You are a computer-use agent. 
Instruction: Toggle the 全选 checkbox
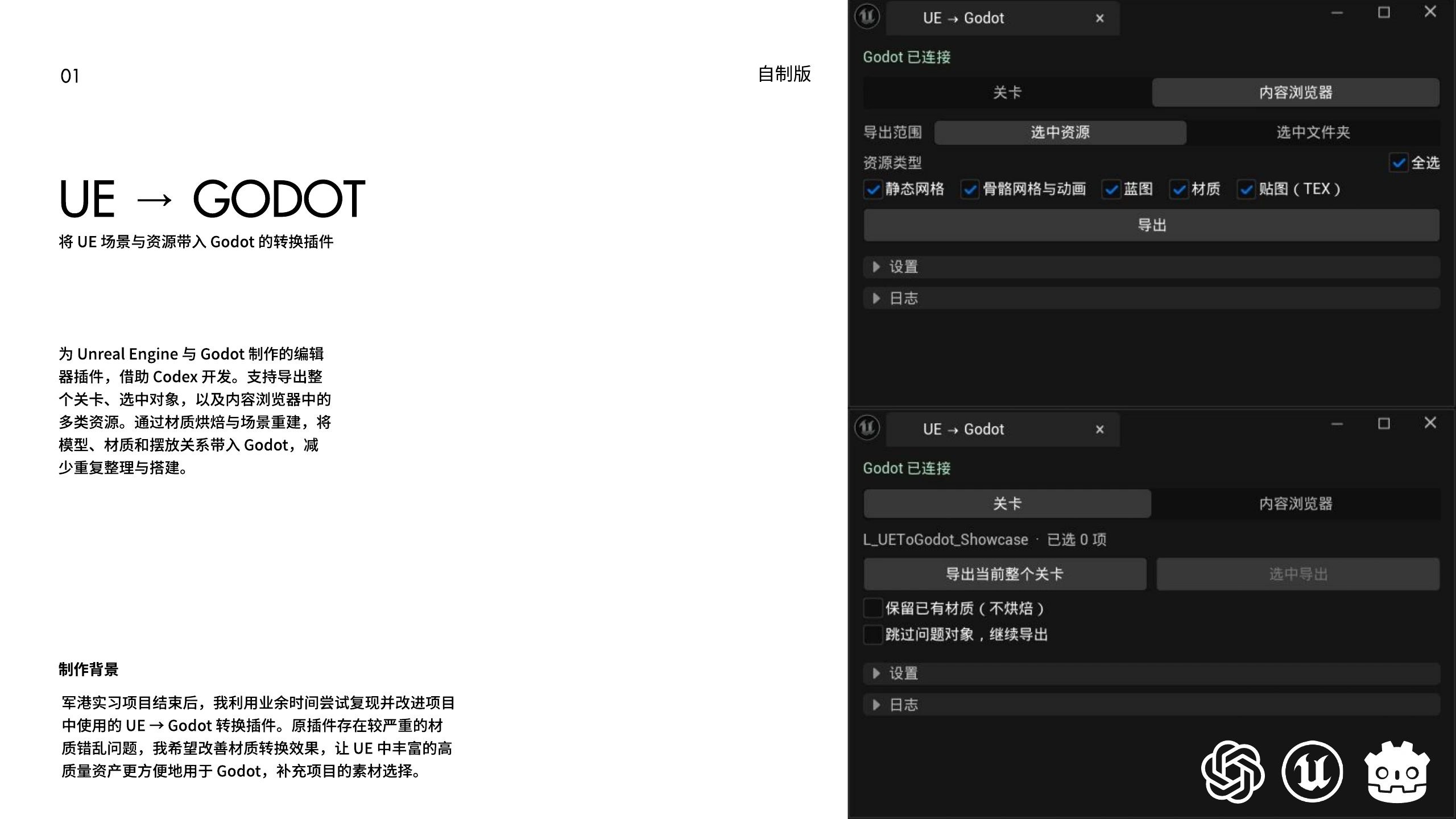click(x=1399, y=163)
